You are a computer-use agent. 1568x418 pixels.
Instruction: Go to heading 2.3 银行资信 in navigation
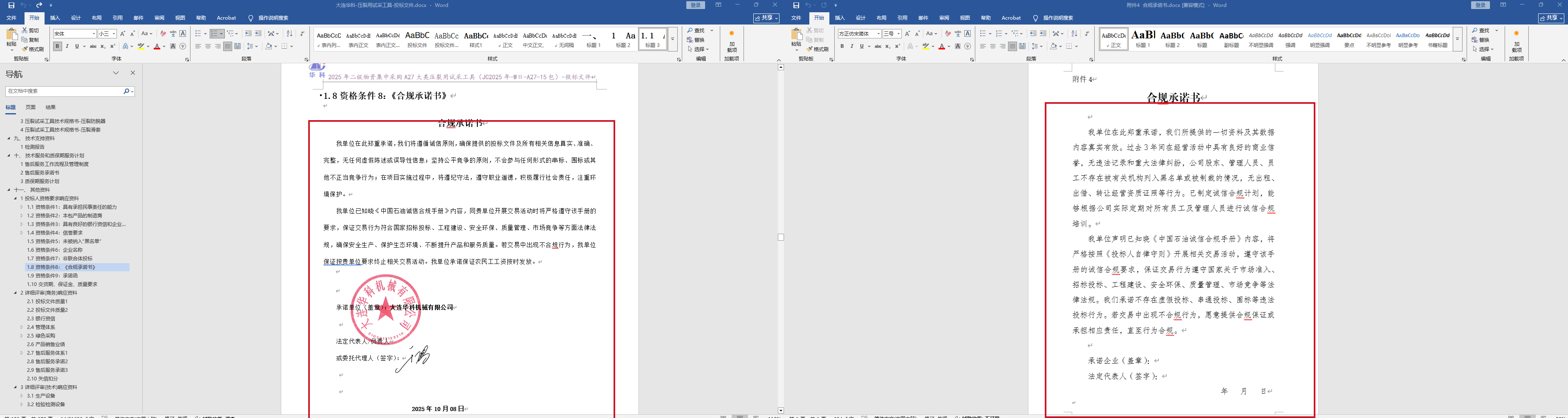pos(41,318)
